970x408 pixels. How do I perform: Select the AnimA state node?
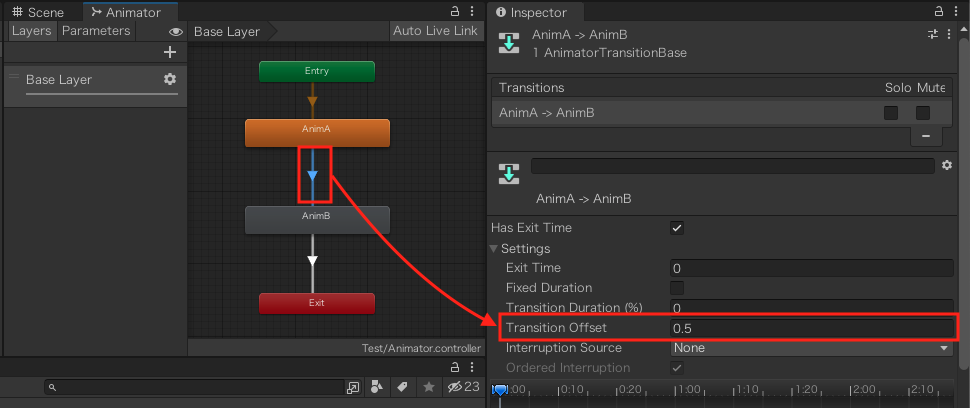click(317, 133)
